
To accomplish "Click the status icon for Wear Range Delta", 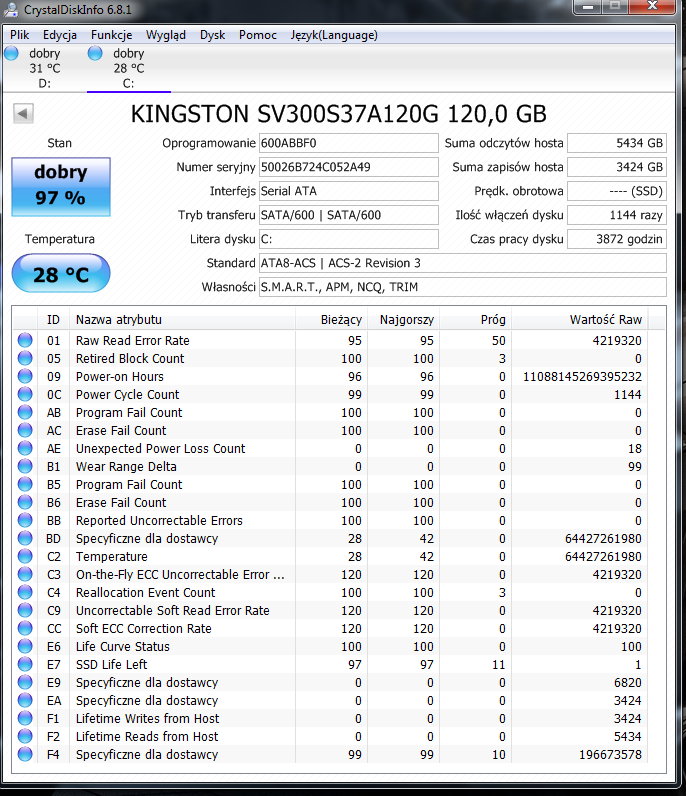I will [25, 466].
